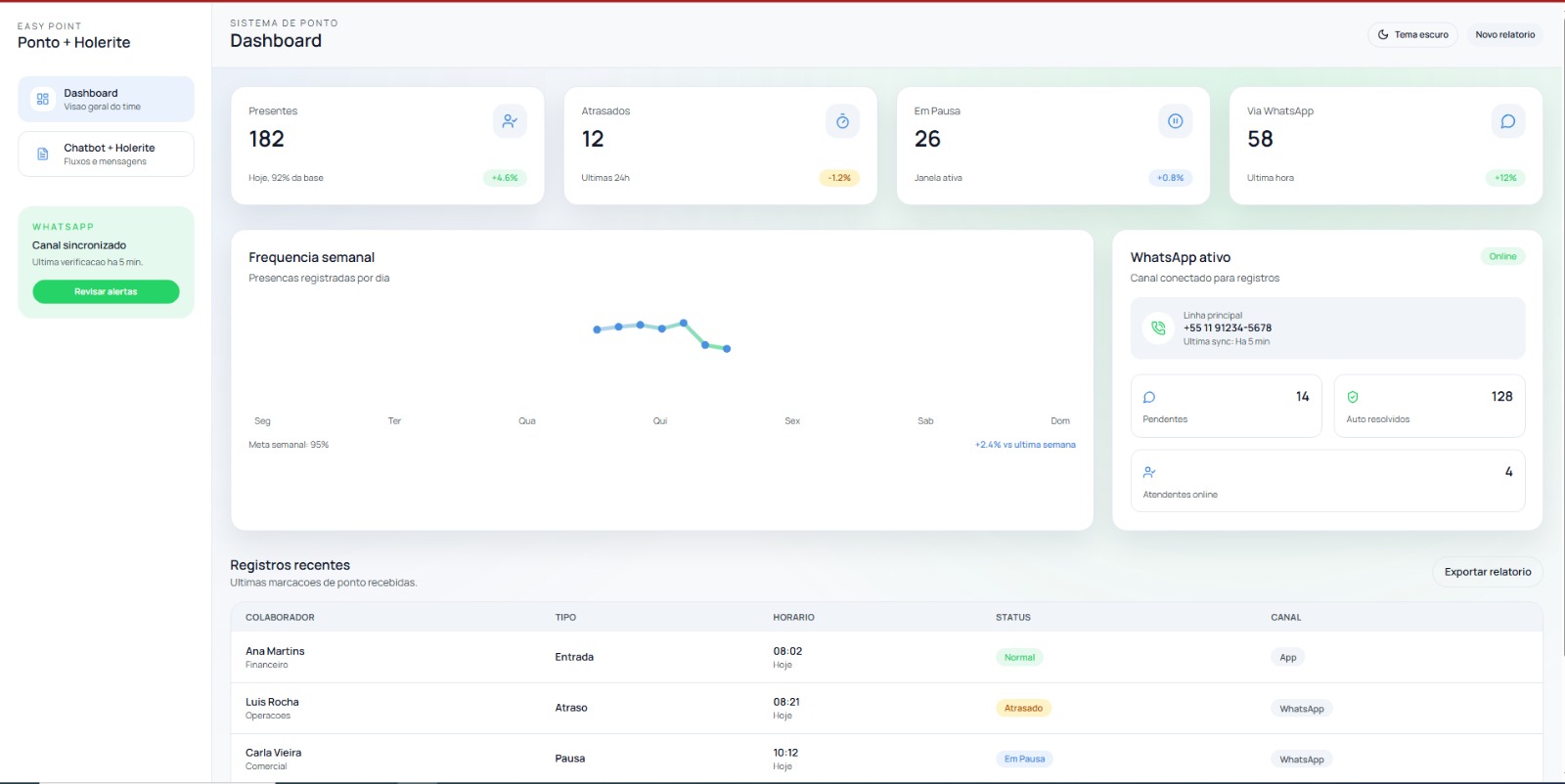Screen dimensions: 1565x784
Task: Click the Atrasado status badge for Luis Rocha
Action: point(1023,709)
